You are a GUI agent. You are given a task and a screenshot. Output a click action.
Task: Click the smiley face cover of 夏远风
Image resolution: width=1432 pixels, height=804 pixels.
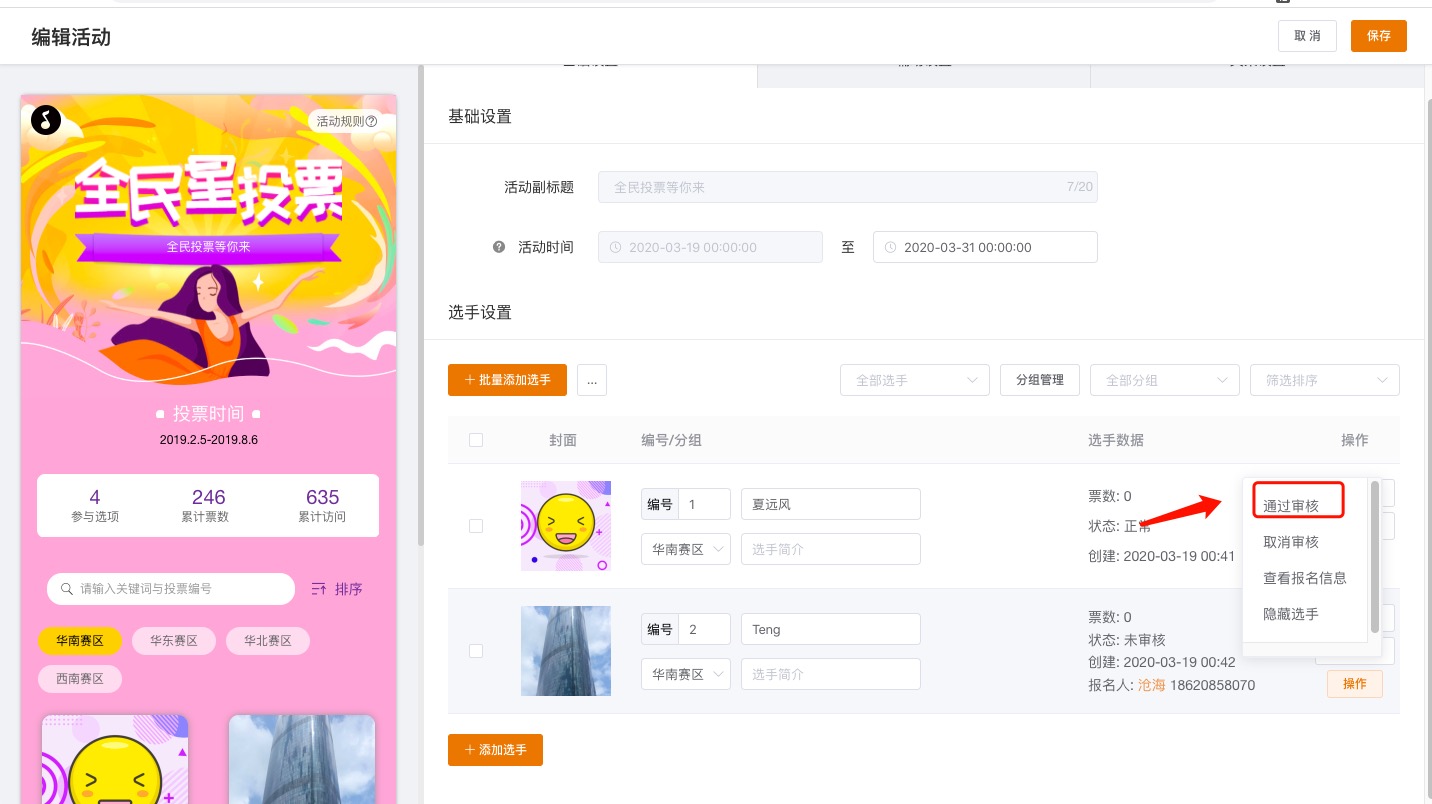pyautogui.click(x=565, y=526)
